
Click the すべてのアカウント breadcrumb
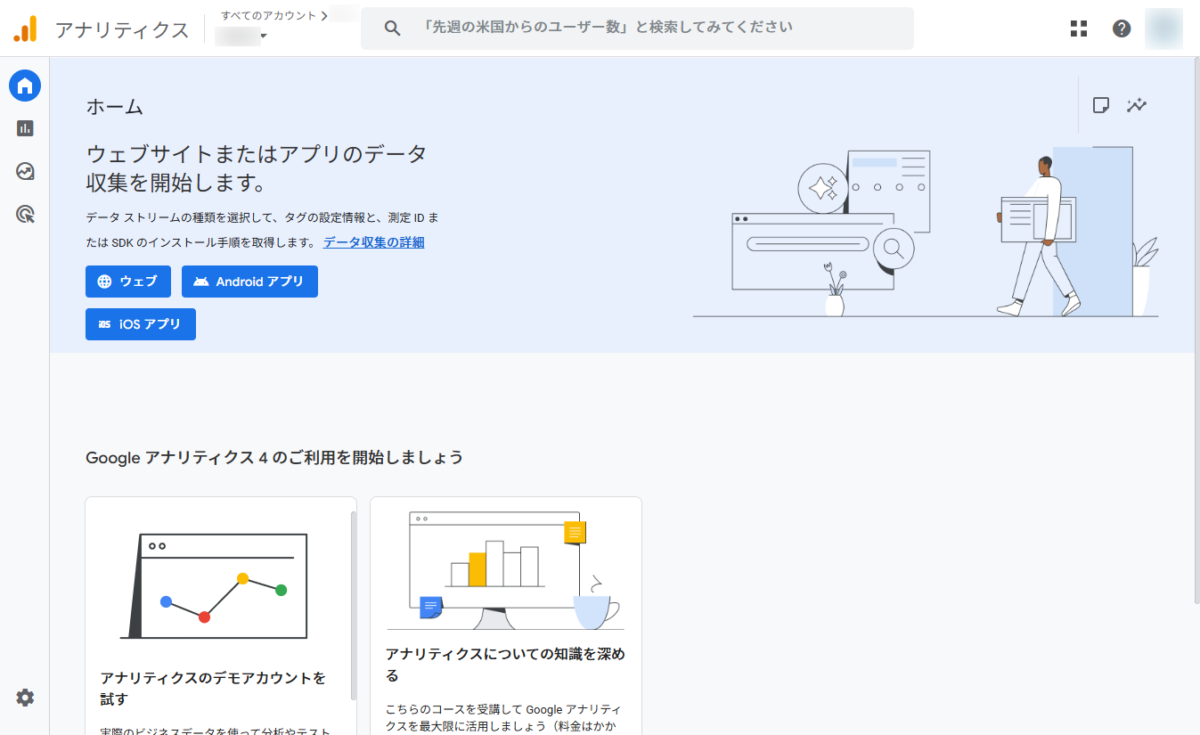point(268,15)
